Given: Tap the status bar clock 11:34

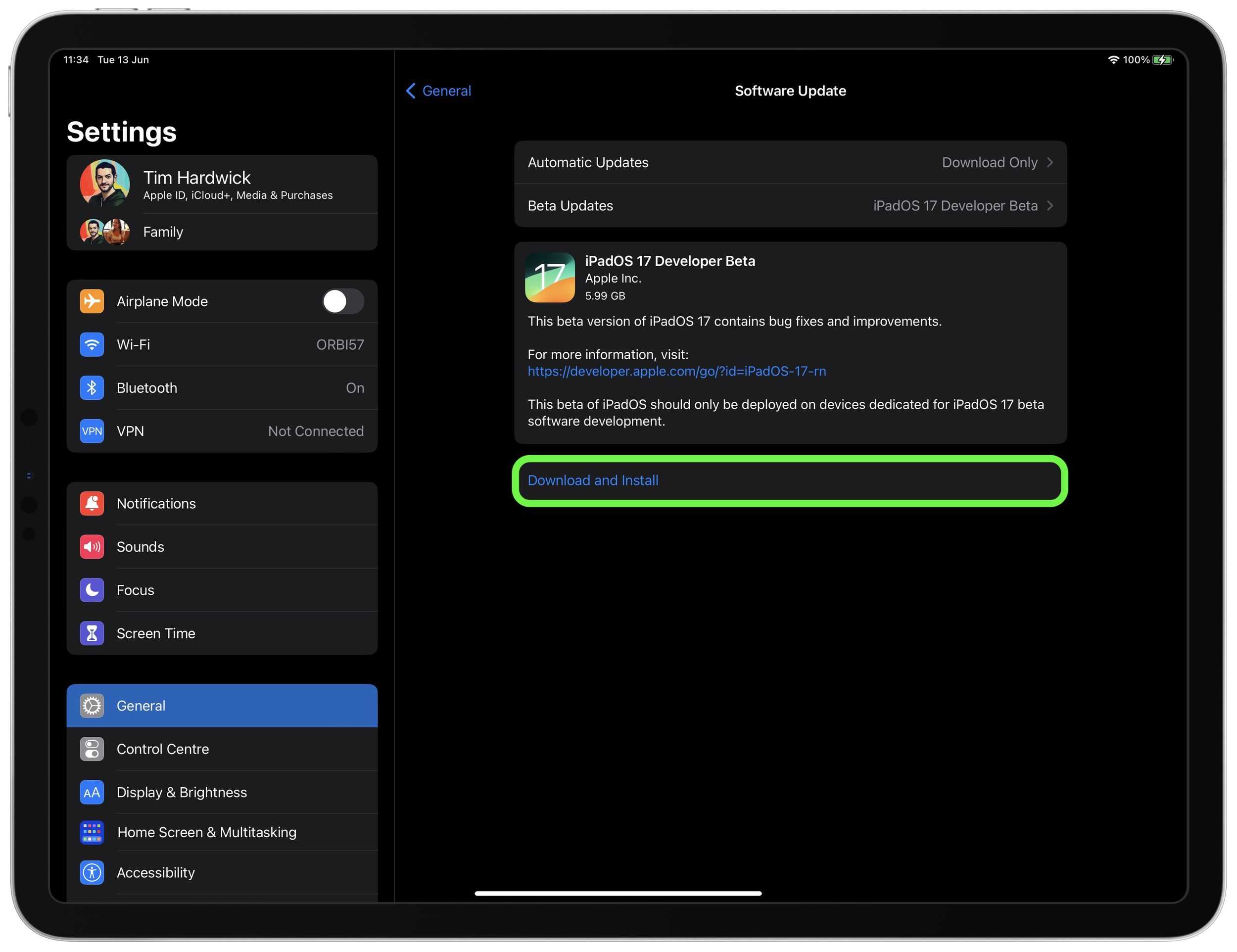Looking at the screenshot, I should 76,59.
